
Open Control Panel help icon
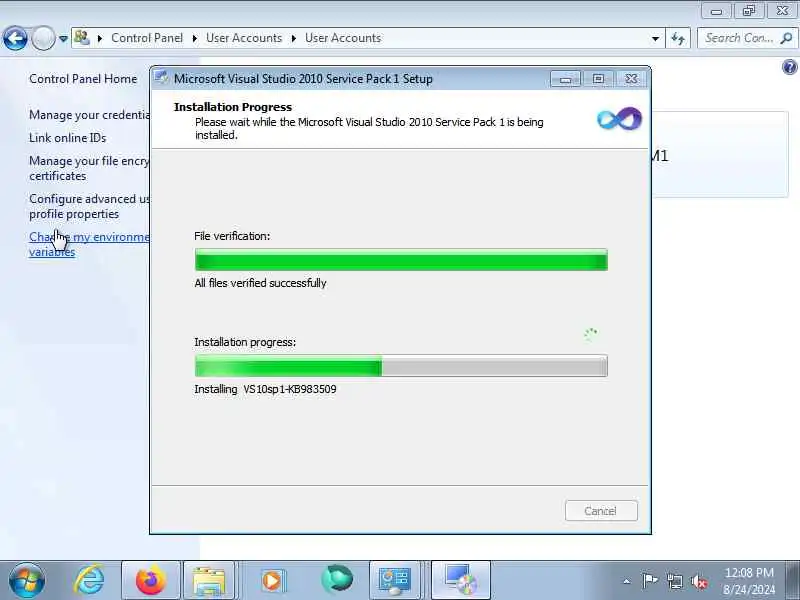789,67
